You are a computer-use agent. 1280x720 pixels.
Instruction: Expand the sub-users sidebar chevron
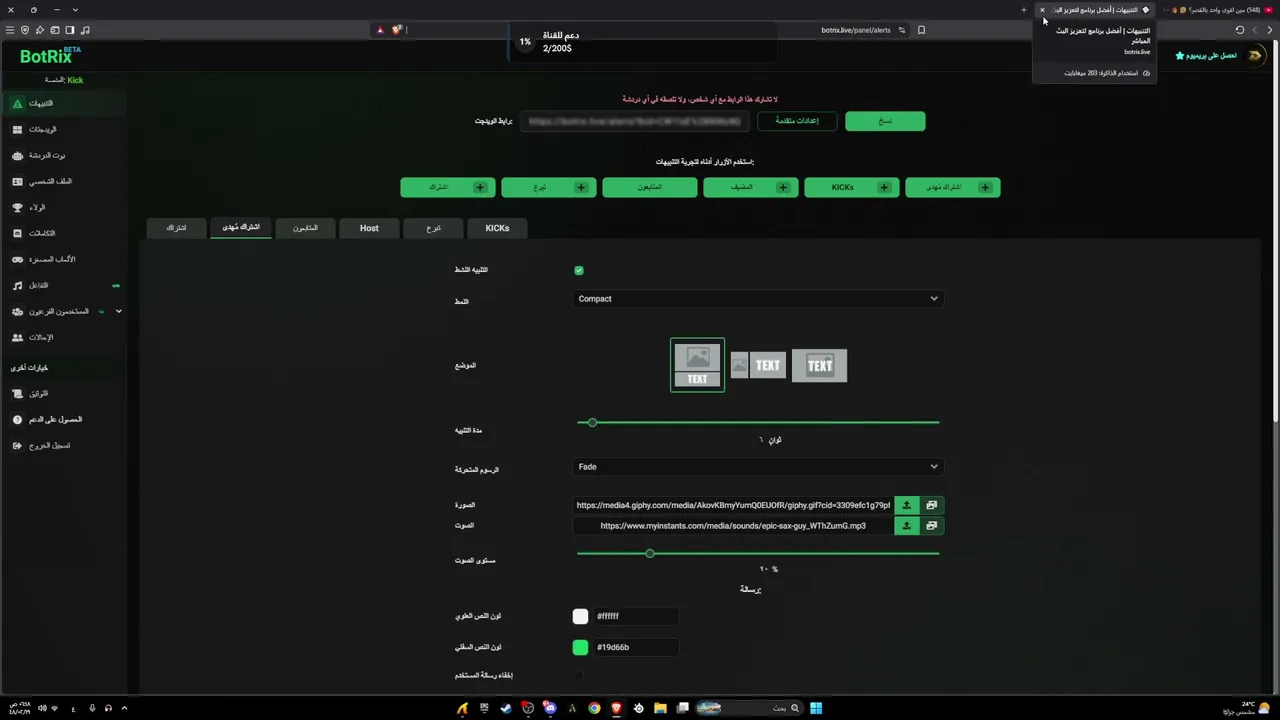coord(118,311)
